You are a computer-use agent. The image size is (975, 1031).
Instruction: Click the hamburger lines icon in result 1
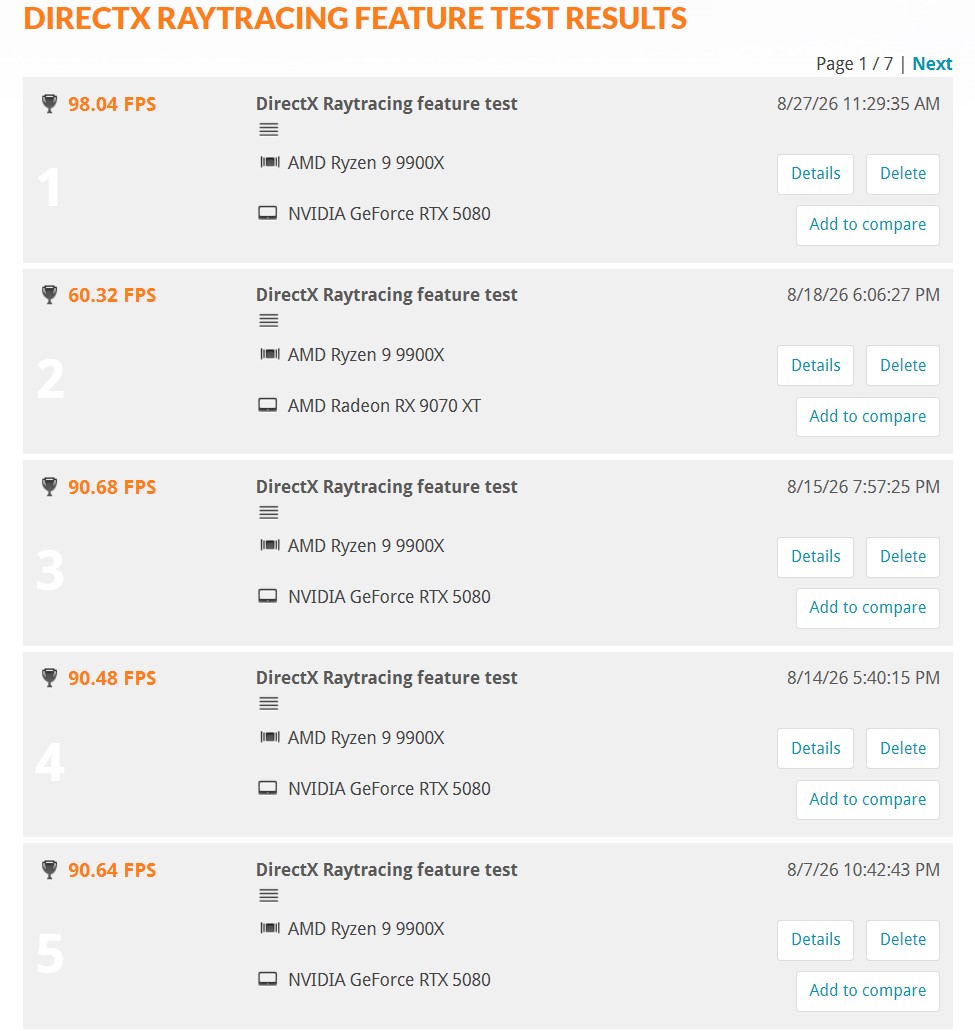tap(268, 130)
